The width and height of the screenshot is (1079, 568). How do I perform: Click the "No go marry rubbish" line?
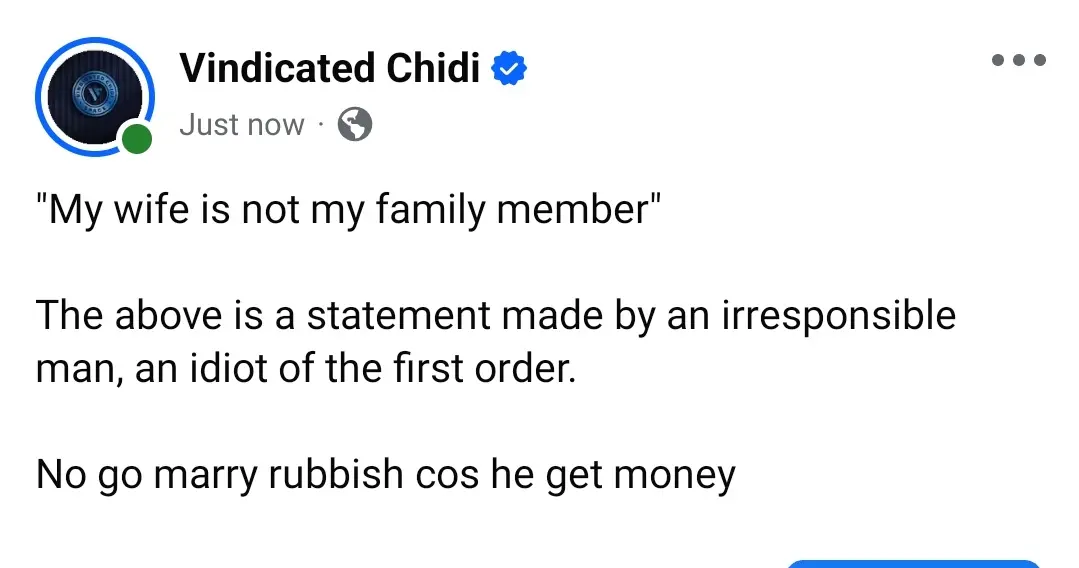click(386, 473)
